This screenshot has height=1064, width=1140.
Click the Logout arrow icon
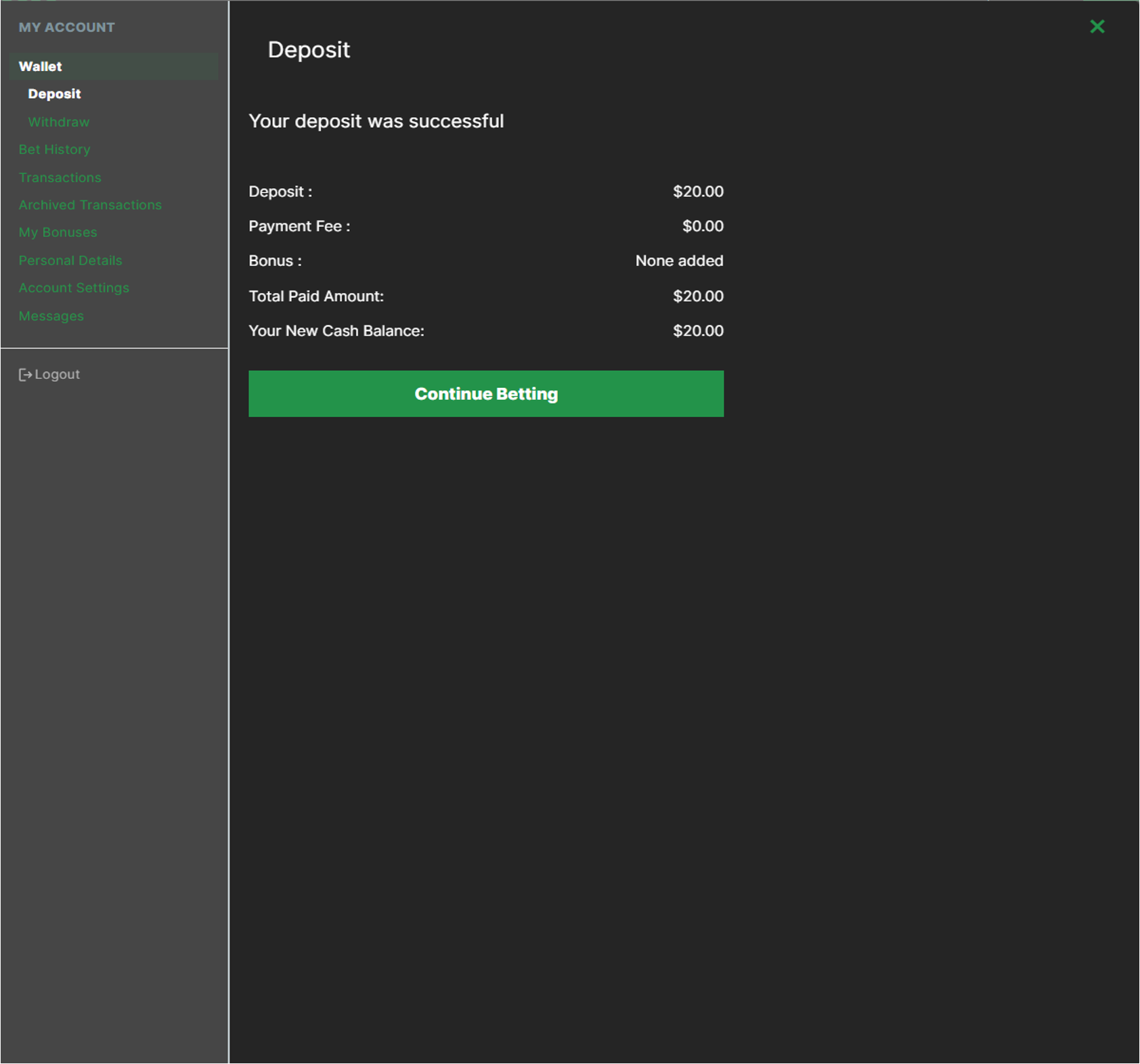tap(25, 374)
